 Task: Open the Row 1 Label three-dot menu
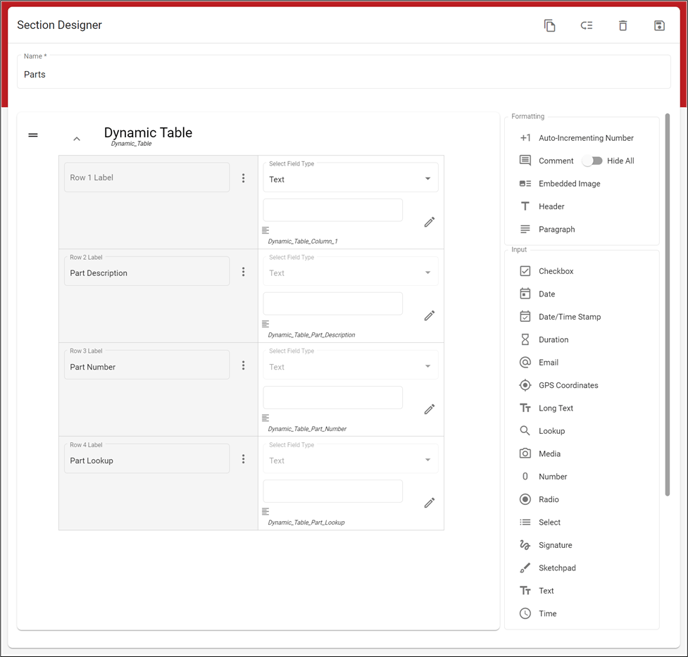click(243, 178)
